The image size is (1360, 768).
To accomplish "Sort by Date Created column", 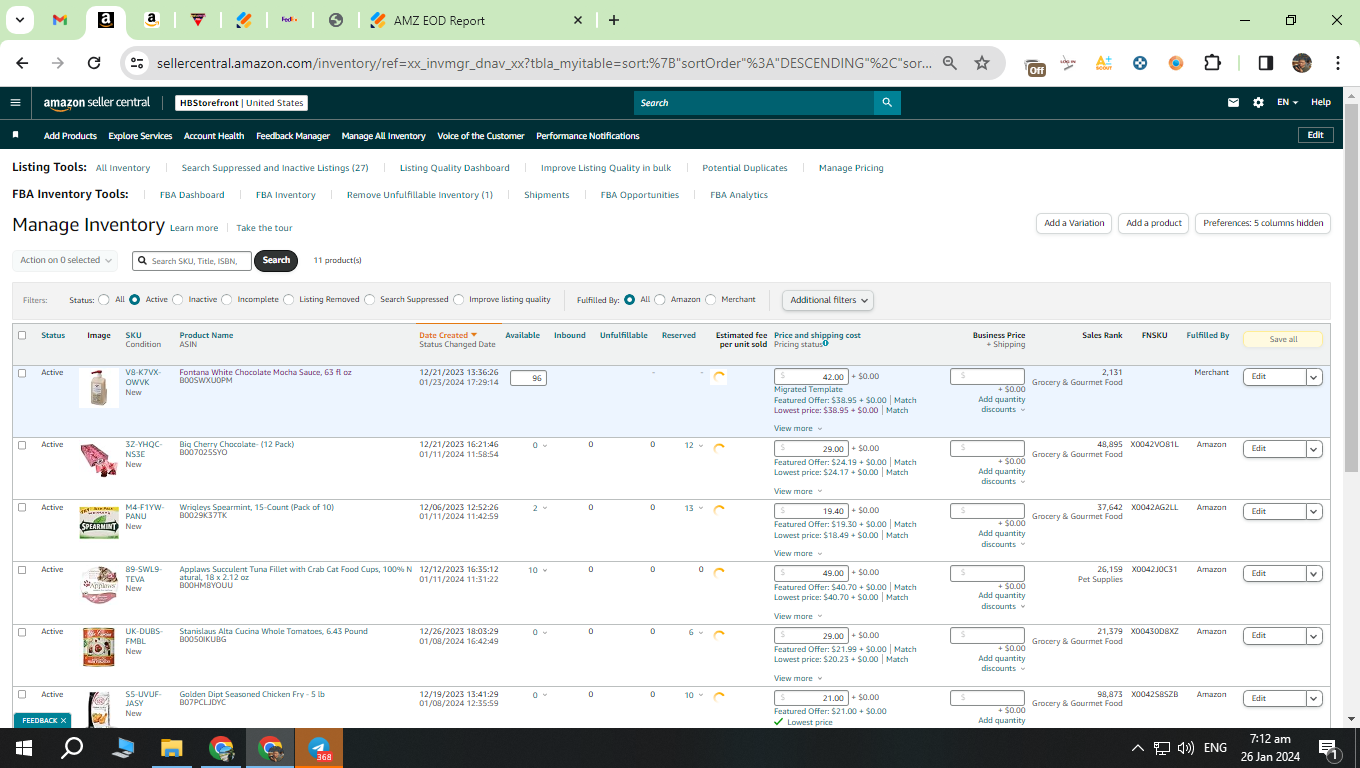I will [x=447, y=335].
